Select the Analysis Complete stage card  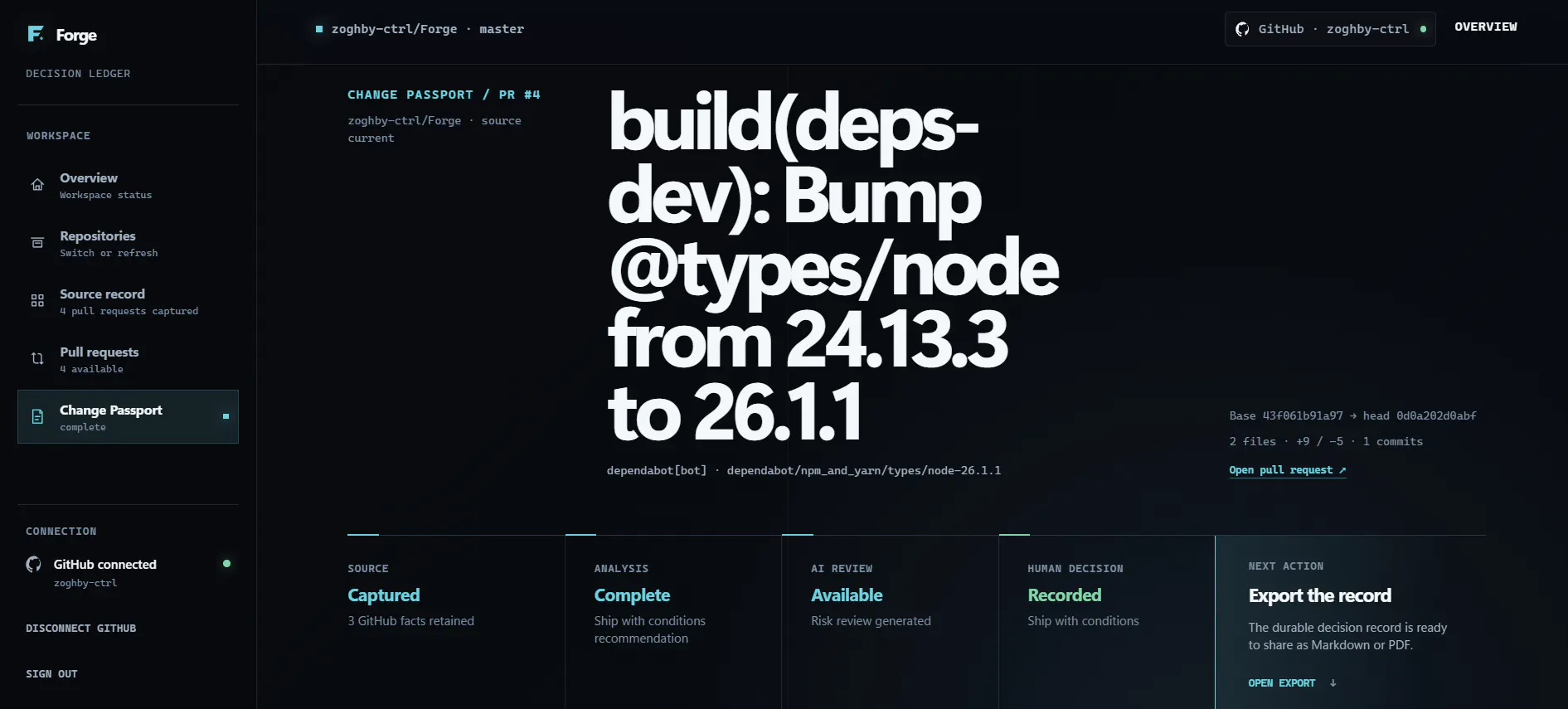pyautogui.click(x=673, y=622)
